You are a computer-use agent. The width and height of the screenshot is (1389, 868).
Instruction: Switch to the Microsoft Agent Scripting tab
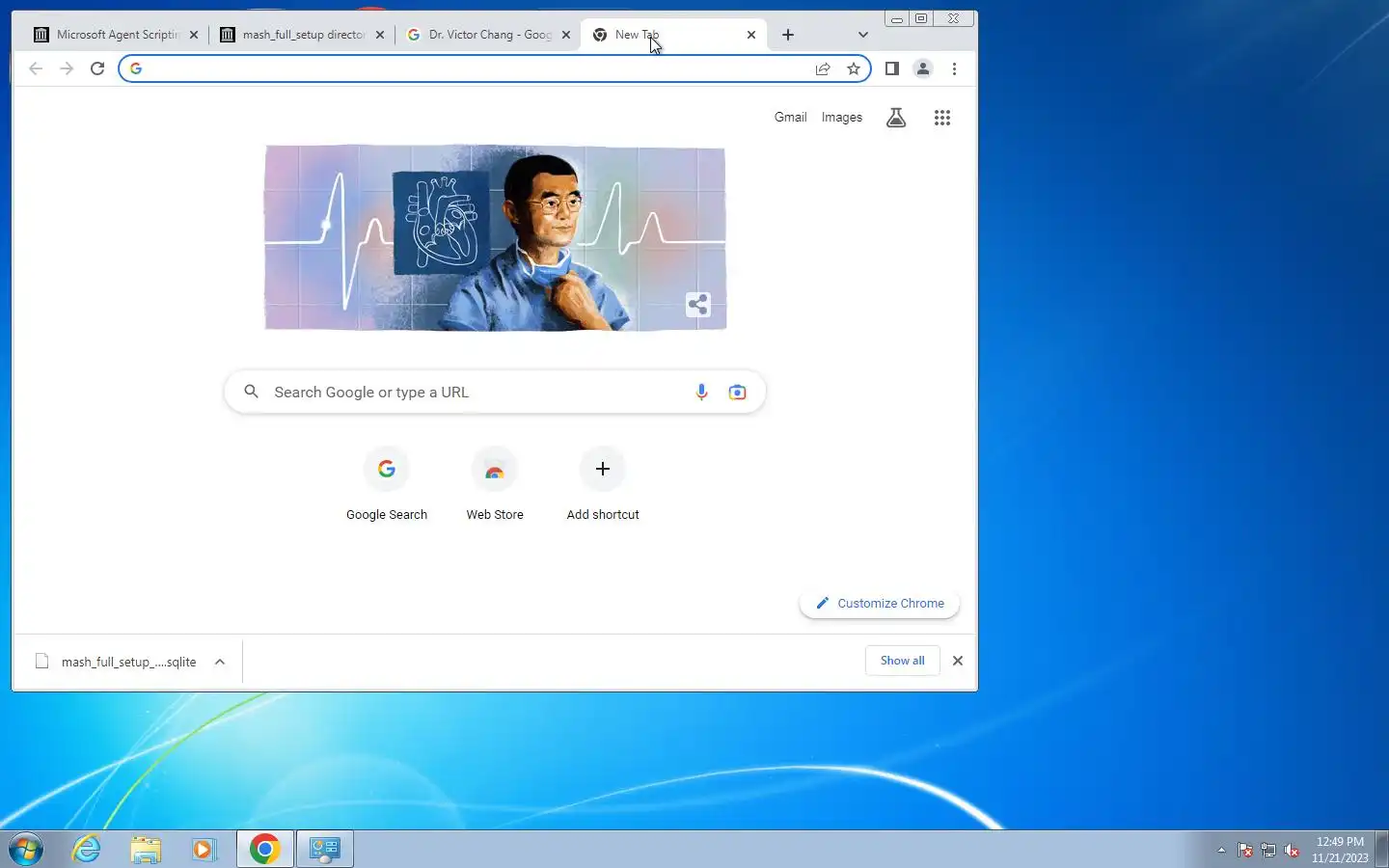pyautogui.click(x=116, y=35)
